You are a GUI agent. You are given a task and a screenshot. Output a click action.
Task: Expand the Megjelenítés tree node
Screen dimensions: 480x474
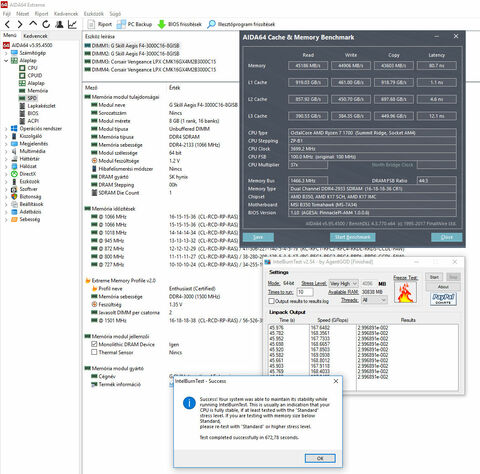[x=6, y=144]
